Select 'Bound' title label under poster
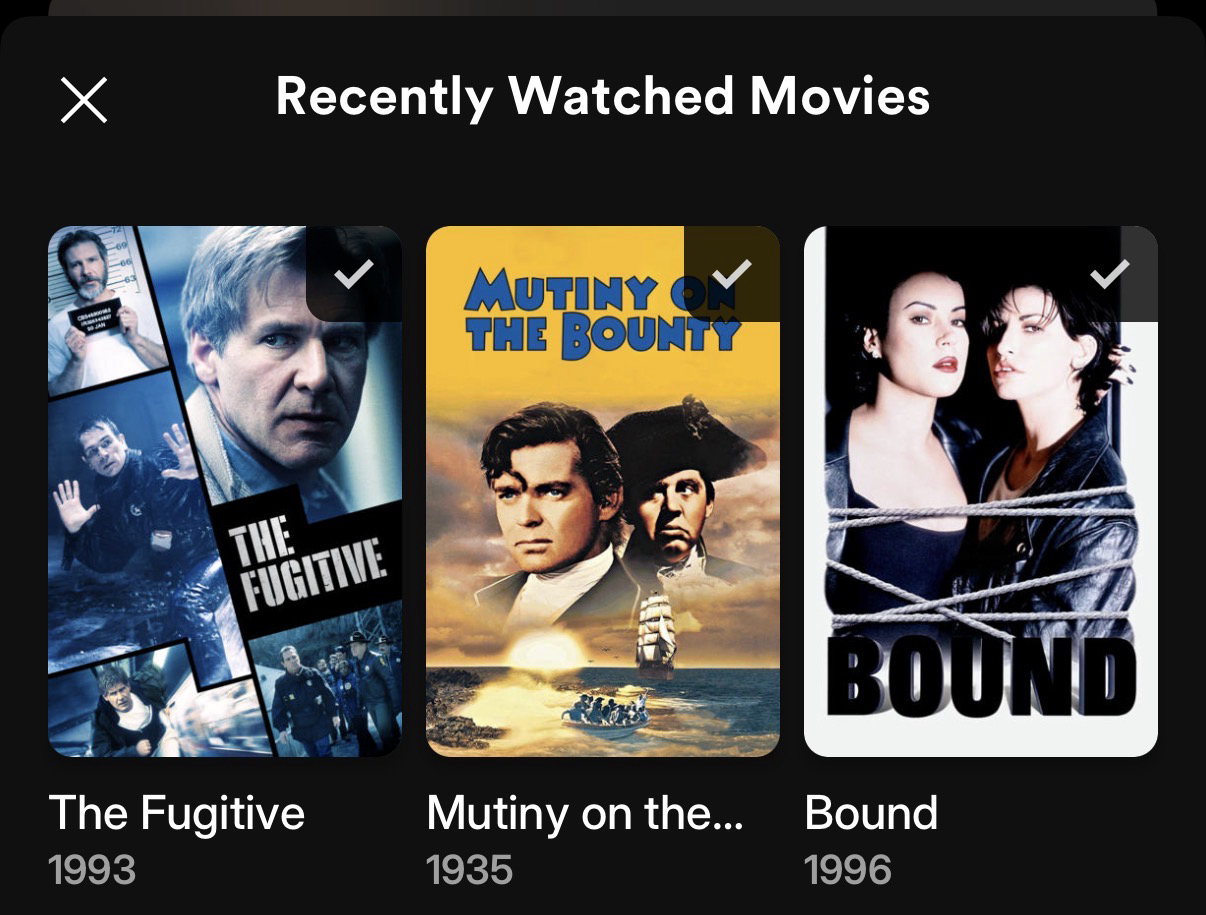 pos(871,813)
